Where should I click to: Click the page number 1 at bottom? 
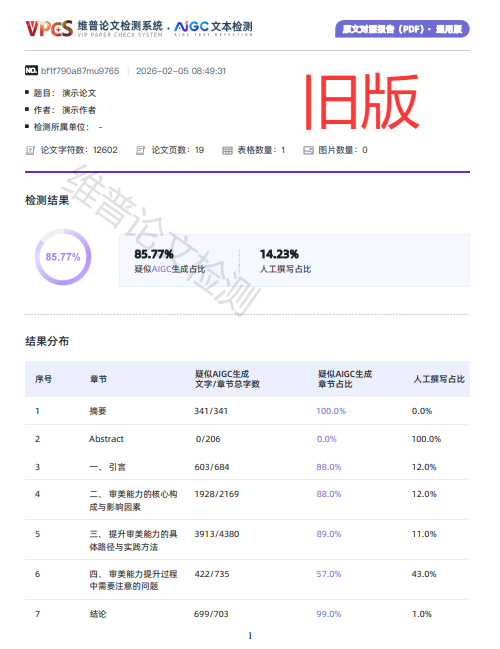[x=250, y=636]
